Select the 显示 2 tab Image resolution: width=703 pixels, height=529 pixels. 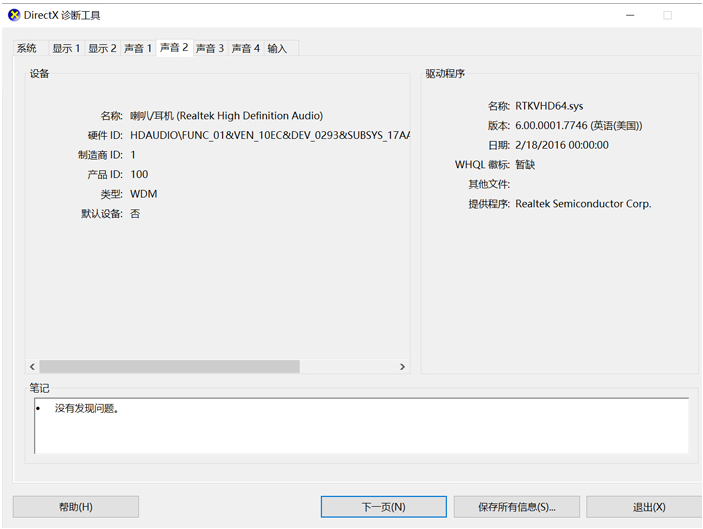[102, 49]
